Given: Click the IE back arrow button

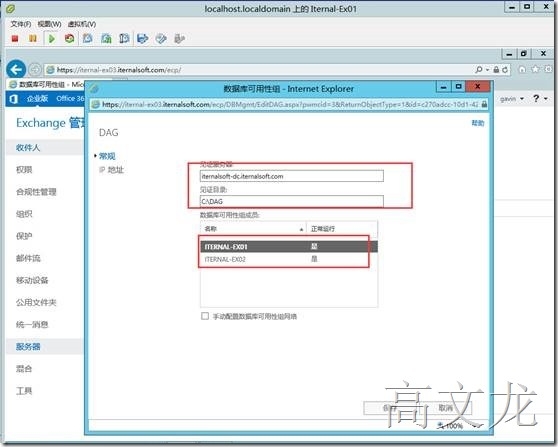Looking at the screenshot, I should [16, 69].
